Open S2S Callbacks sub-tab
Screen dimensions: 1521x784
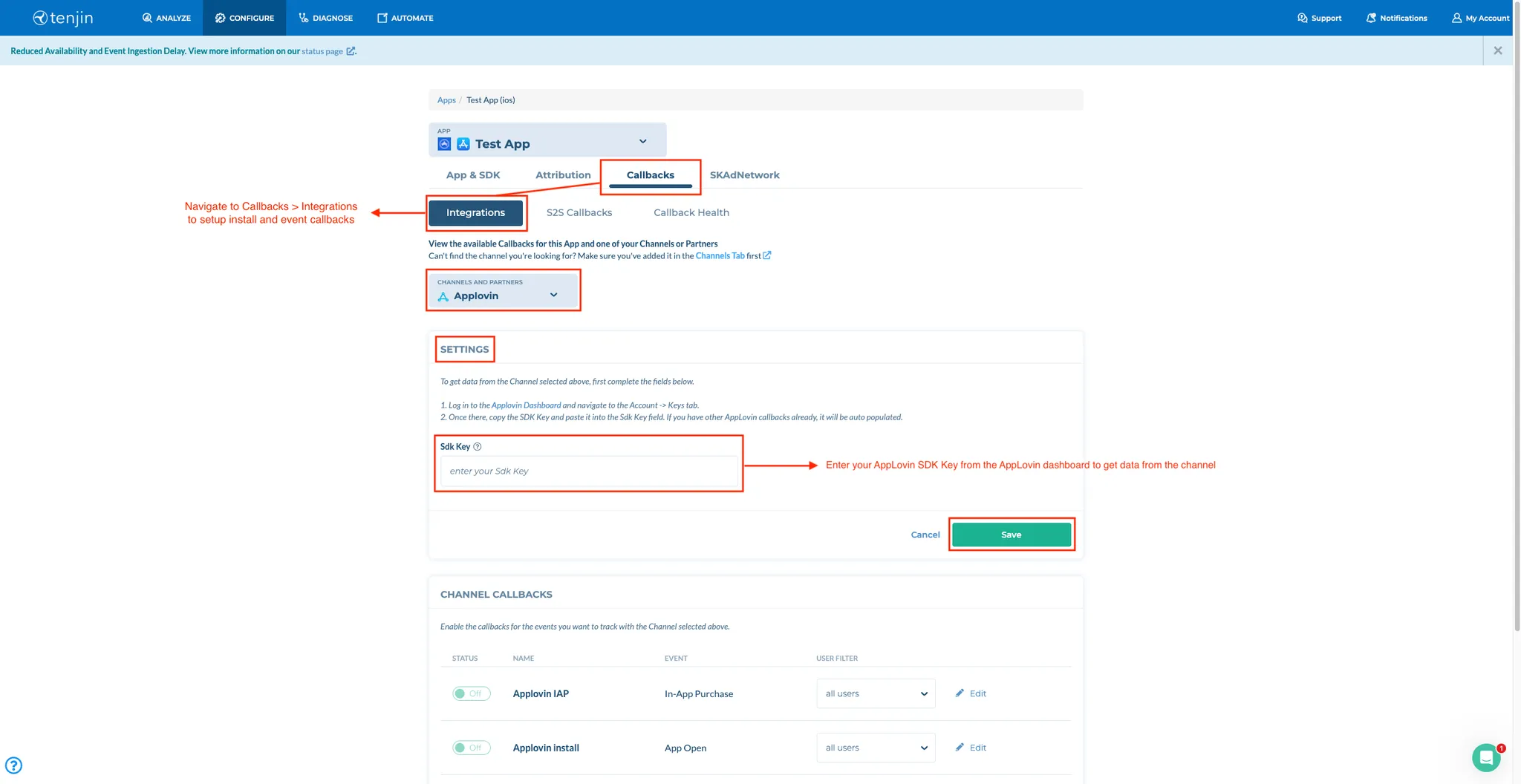coord(579,212)
